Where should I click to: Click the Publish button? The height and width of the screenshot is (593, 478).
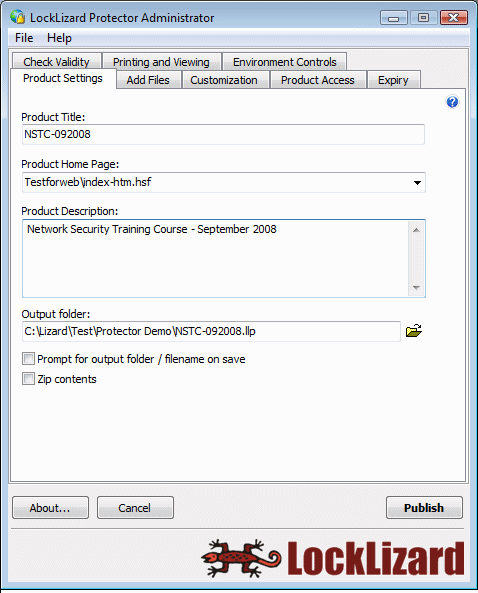point(424,508)
